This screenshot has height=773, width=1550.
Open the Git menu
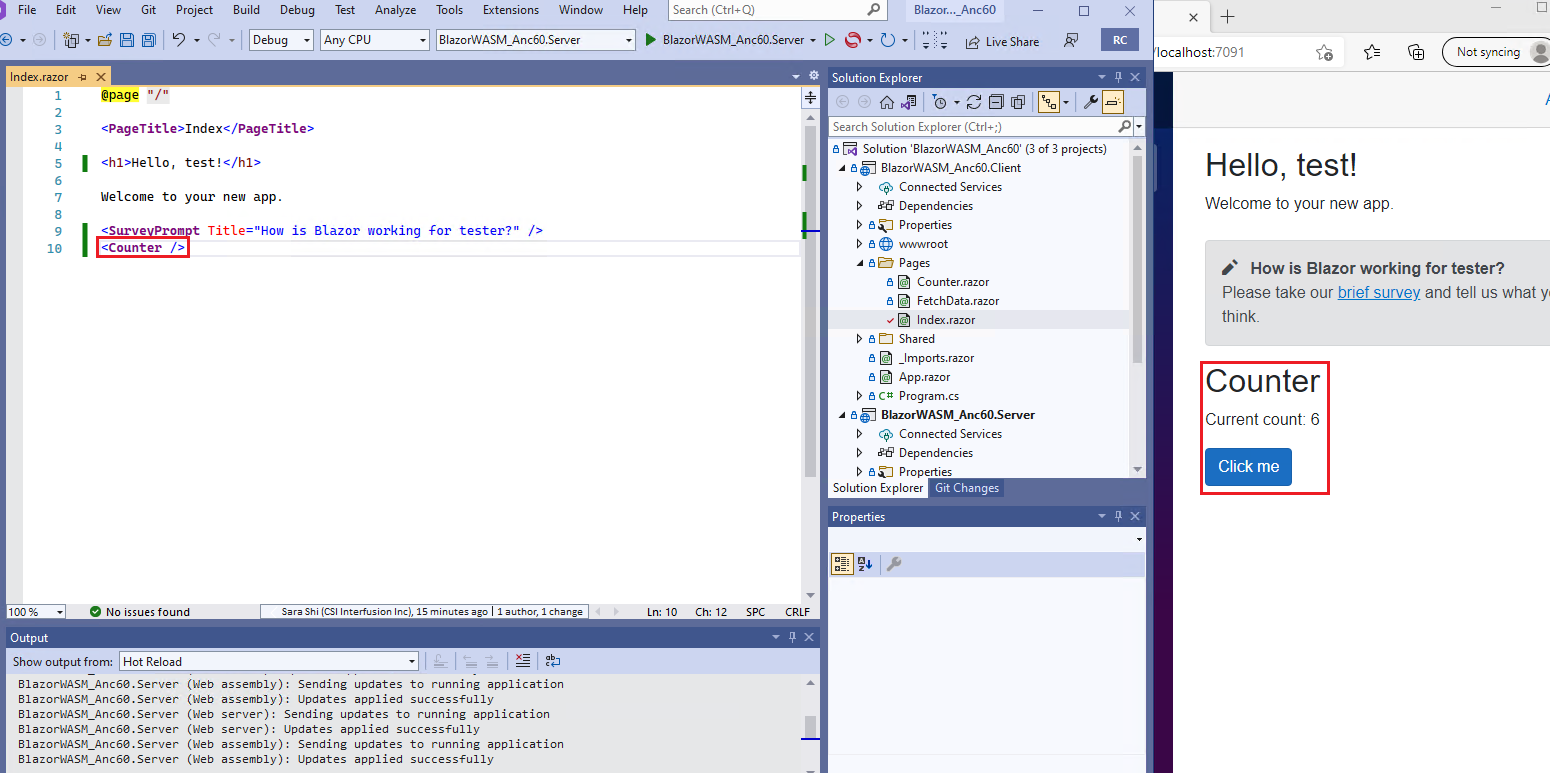[148, 10]
